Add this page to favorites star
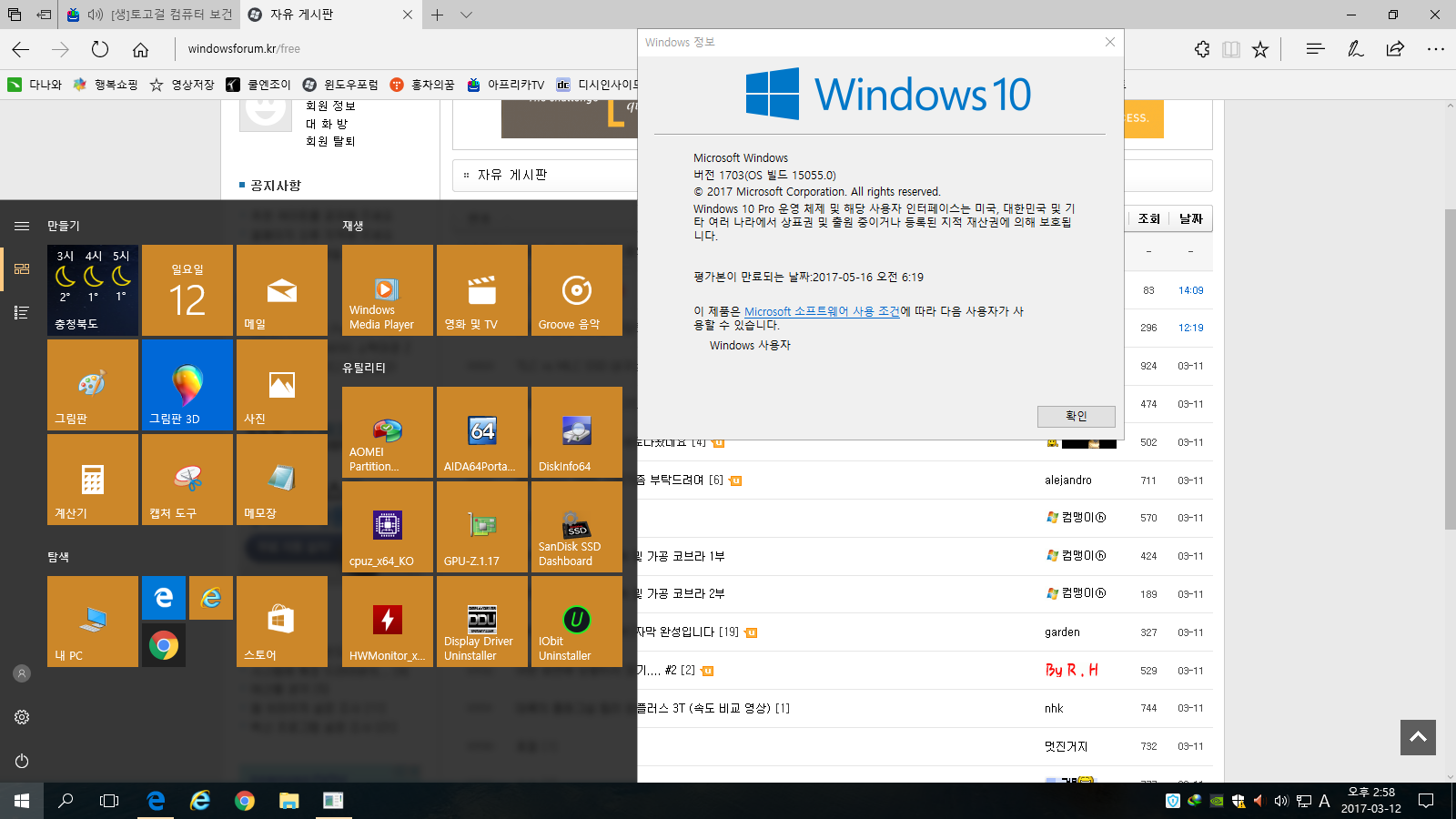1456x819 pixels. [1260, 49]
